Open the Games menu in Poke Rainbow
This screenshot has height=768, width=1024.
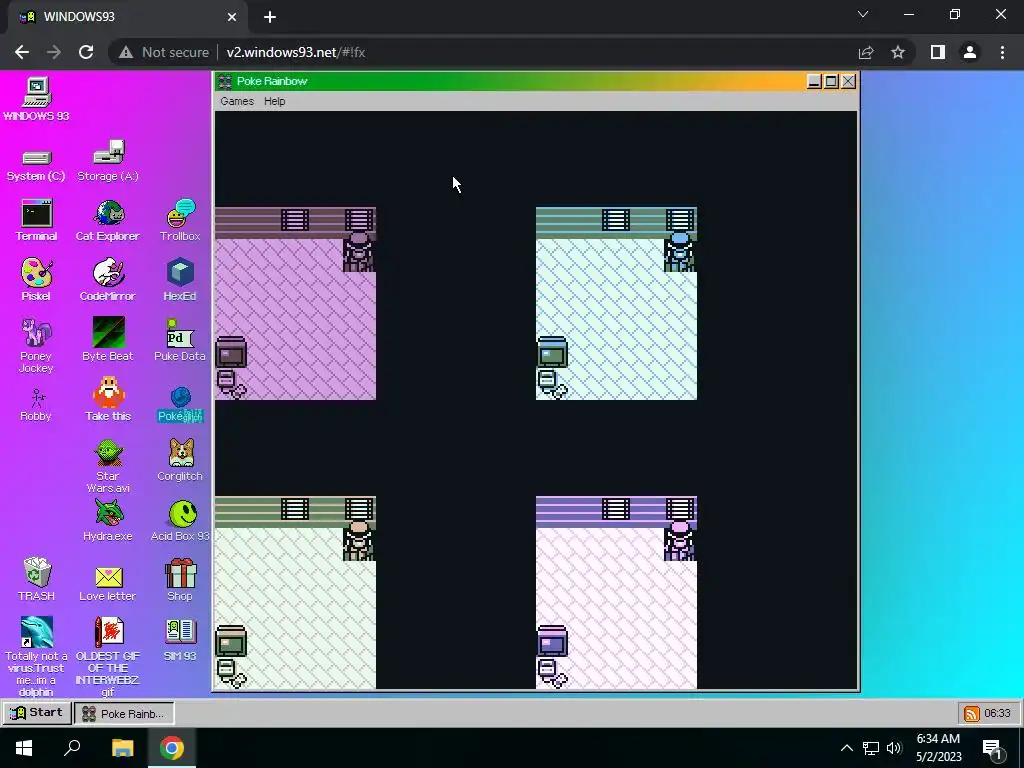pos(237,101)
